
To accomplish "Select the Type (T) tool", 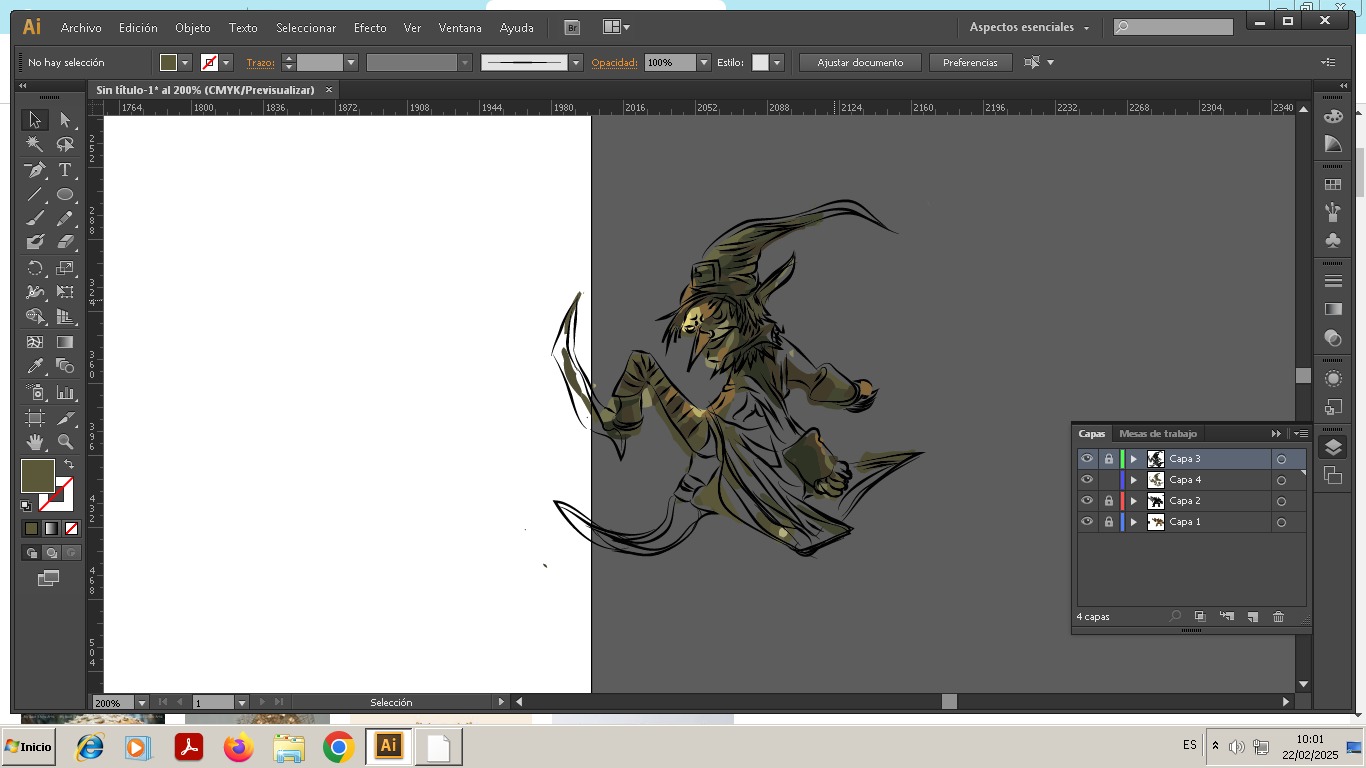I will (65, 170).
